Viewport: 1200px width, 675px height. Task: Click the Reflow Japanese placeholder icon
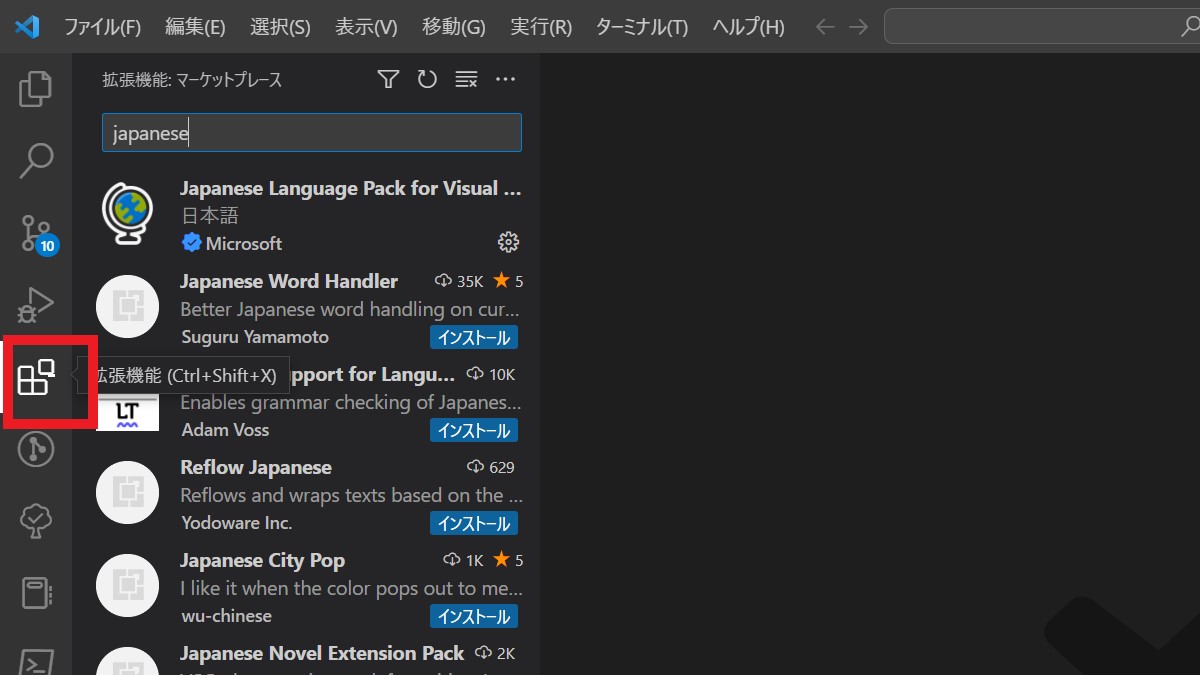(127, 492)
